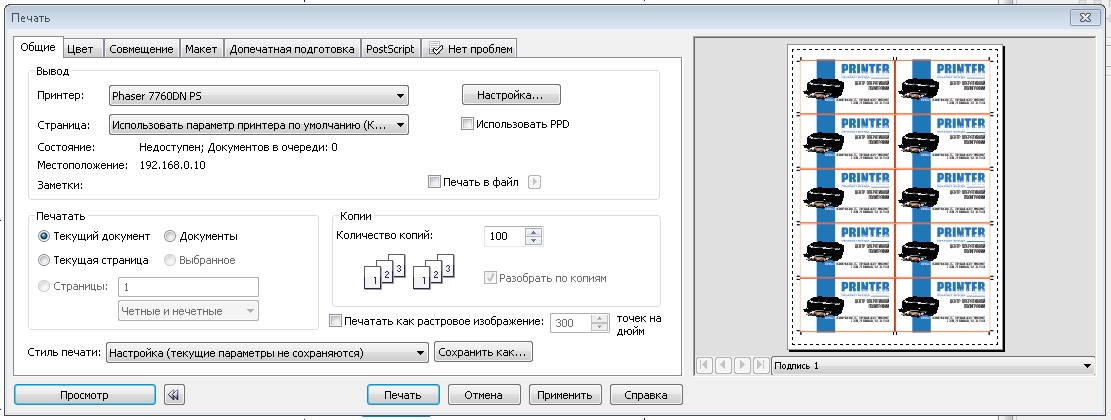Screen dimensions: 1111x420
Task: Increase number of copies
Action: point(534,232)
